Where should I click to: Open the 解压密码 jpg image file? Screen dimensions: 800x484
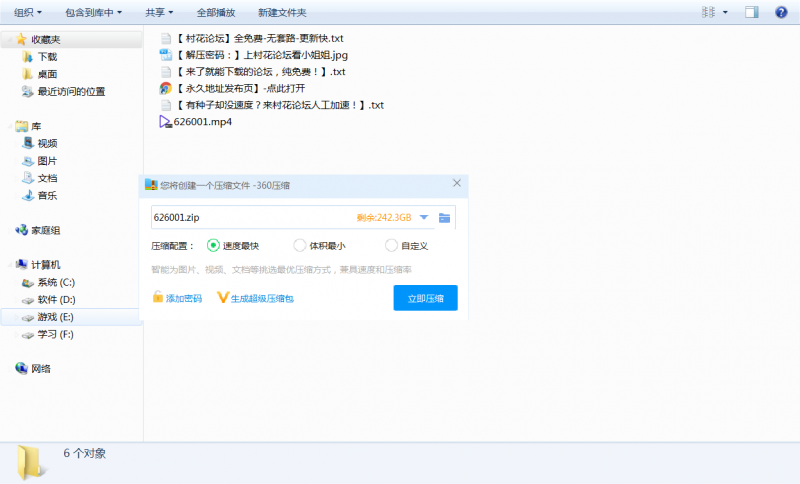(x=260, y=55)
